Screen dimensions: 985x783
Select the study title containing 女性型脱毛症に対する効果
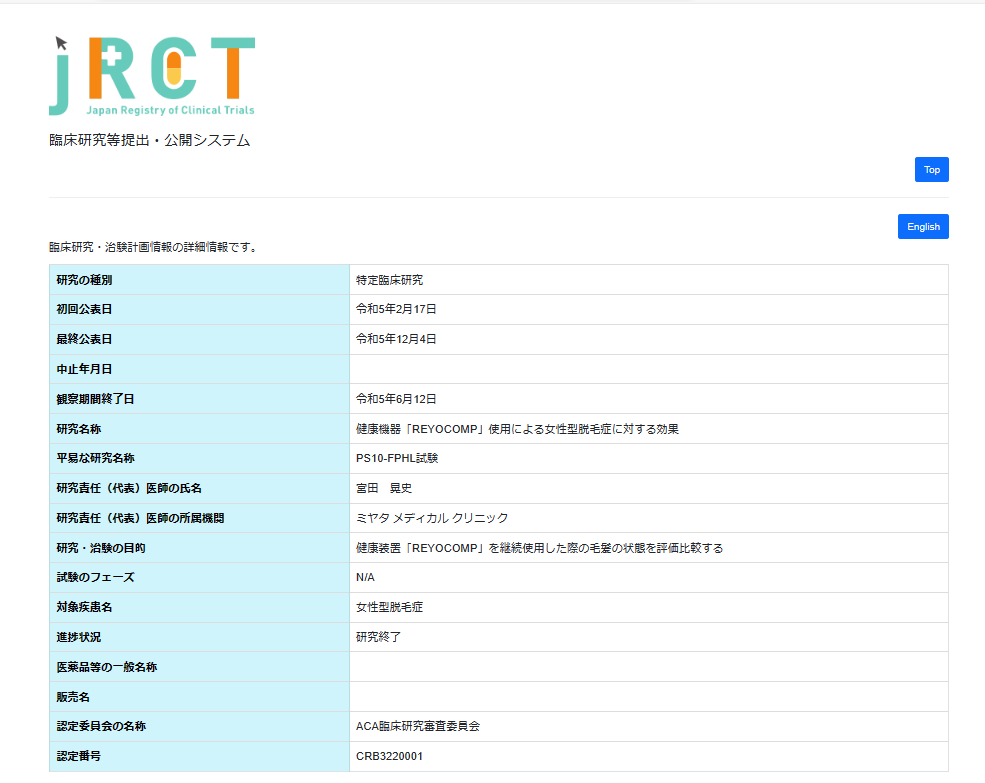517,429
